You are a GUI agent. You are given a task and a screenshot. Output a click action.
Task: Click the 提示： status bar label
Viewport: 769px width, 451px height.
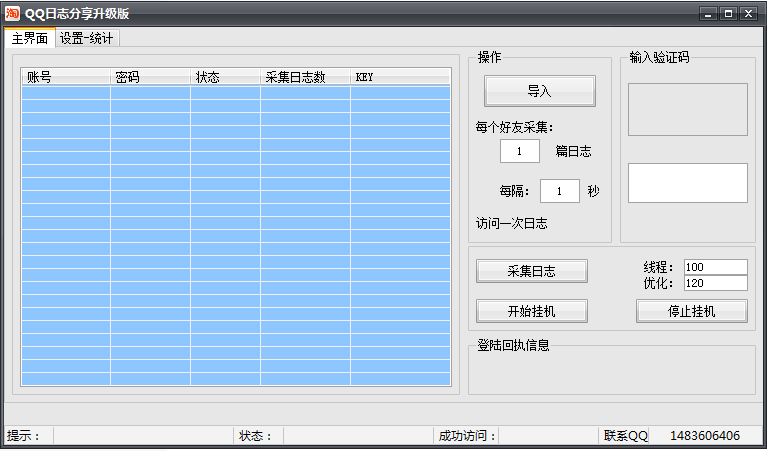tap(24, 435)
